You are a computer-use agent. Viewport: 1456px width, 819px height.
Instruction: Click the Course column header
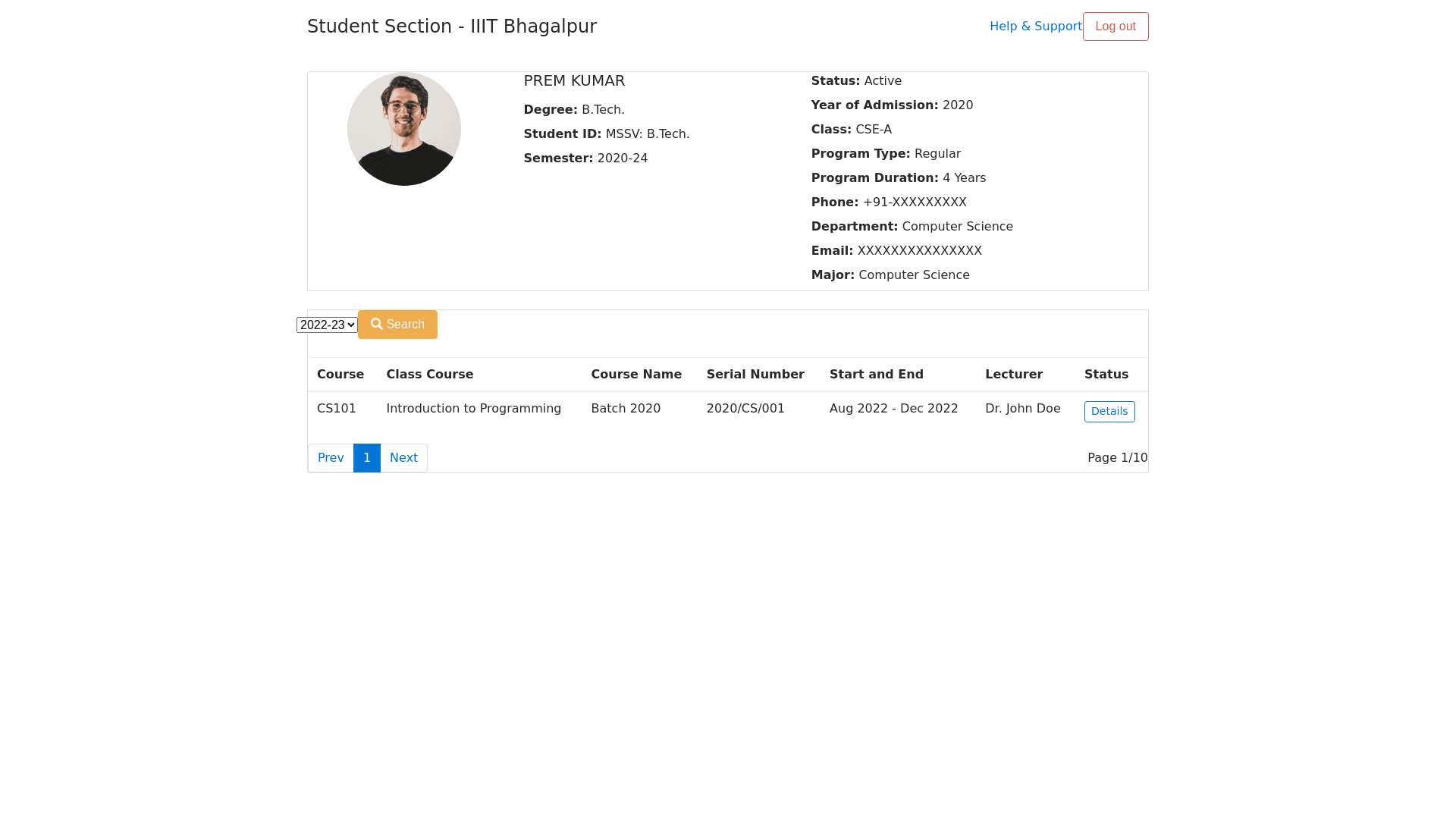340,375
